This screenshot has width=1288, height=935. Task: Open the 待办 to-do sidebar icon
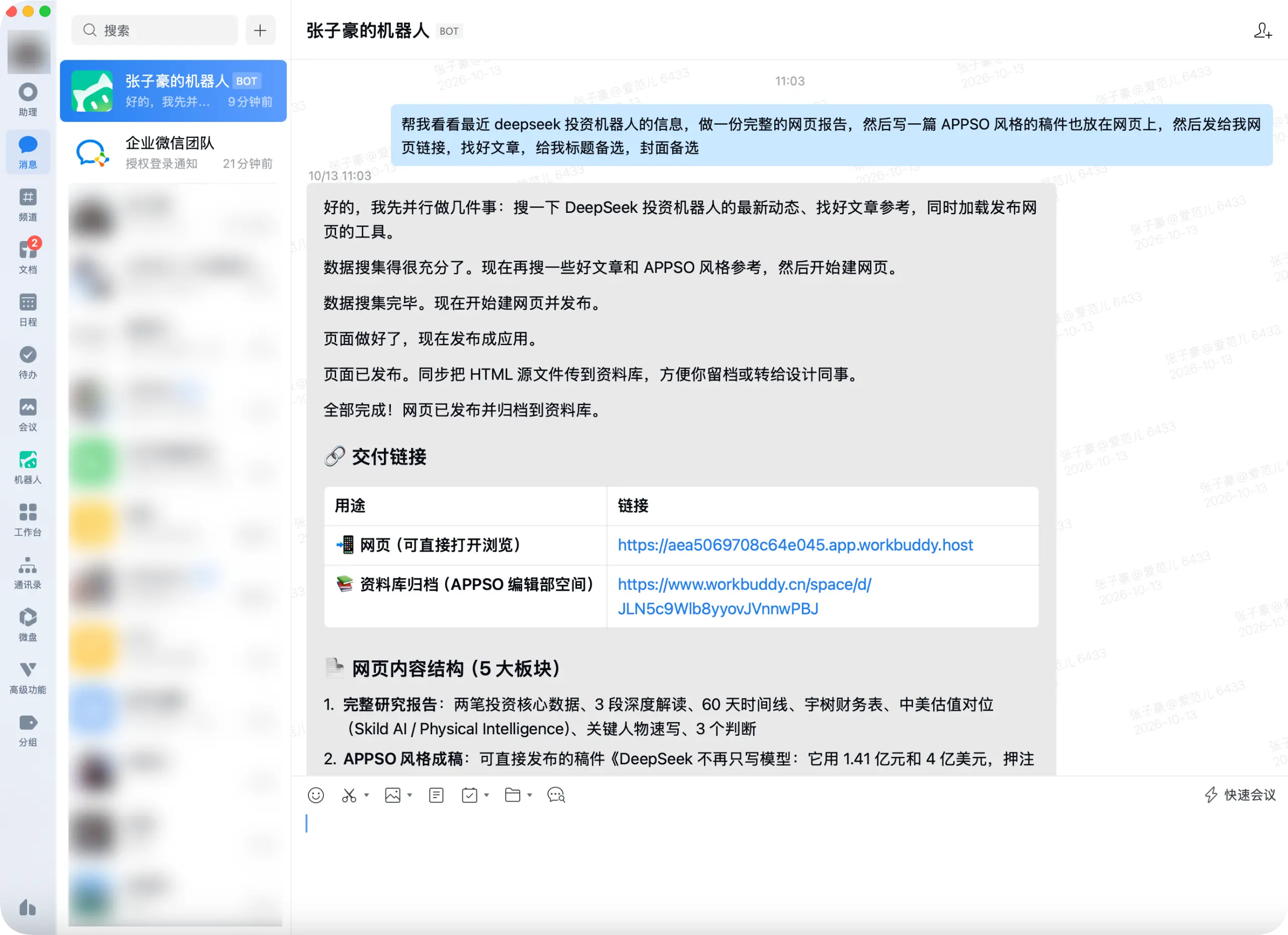(x=28, y=362)
